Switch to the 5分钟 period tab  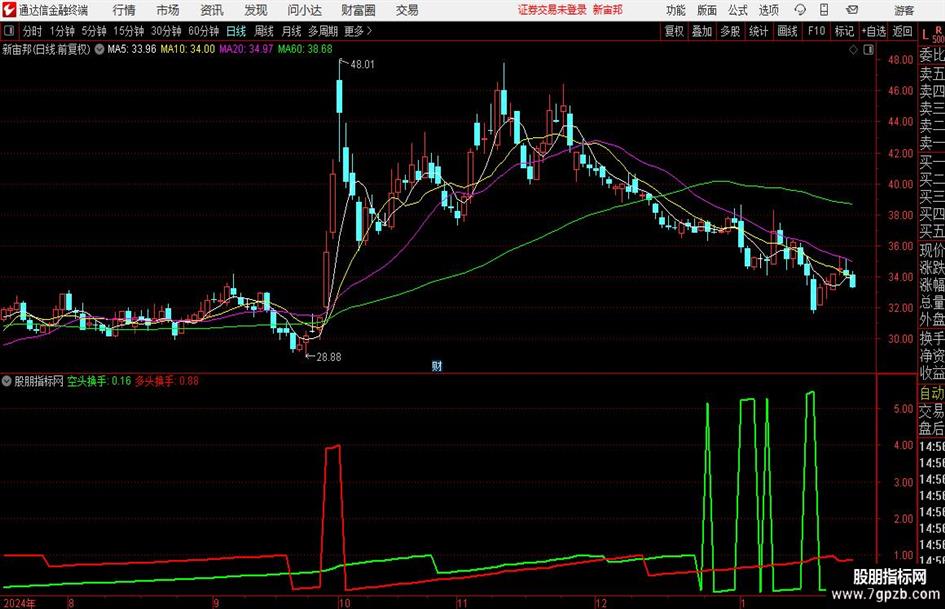[x=94, y=31]
